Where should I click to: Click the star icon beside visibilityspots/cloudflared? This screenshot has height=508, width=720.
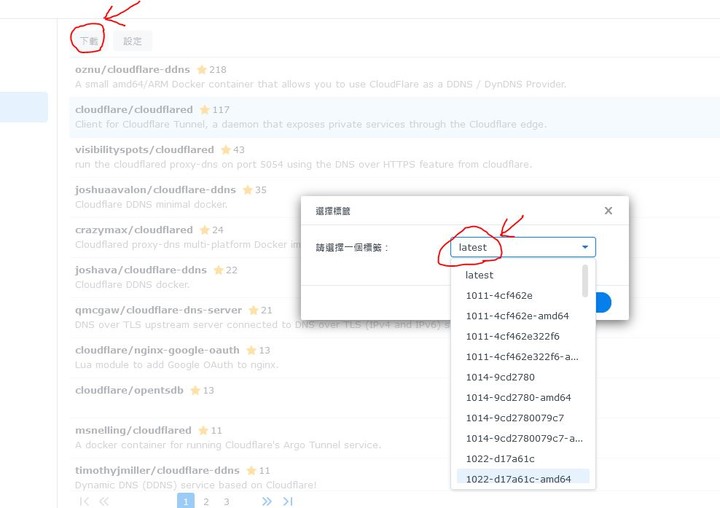(x=225, y=149)
